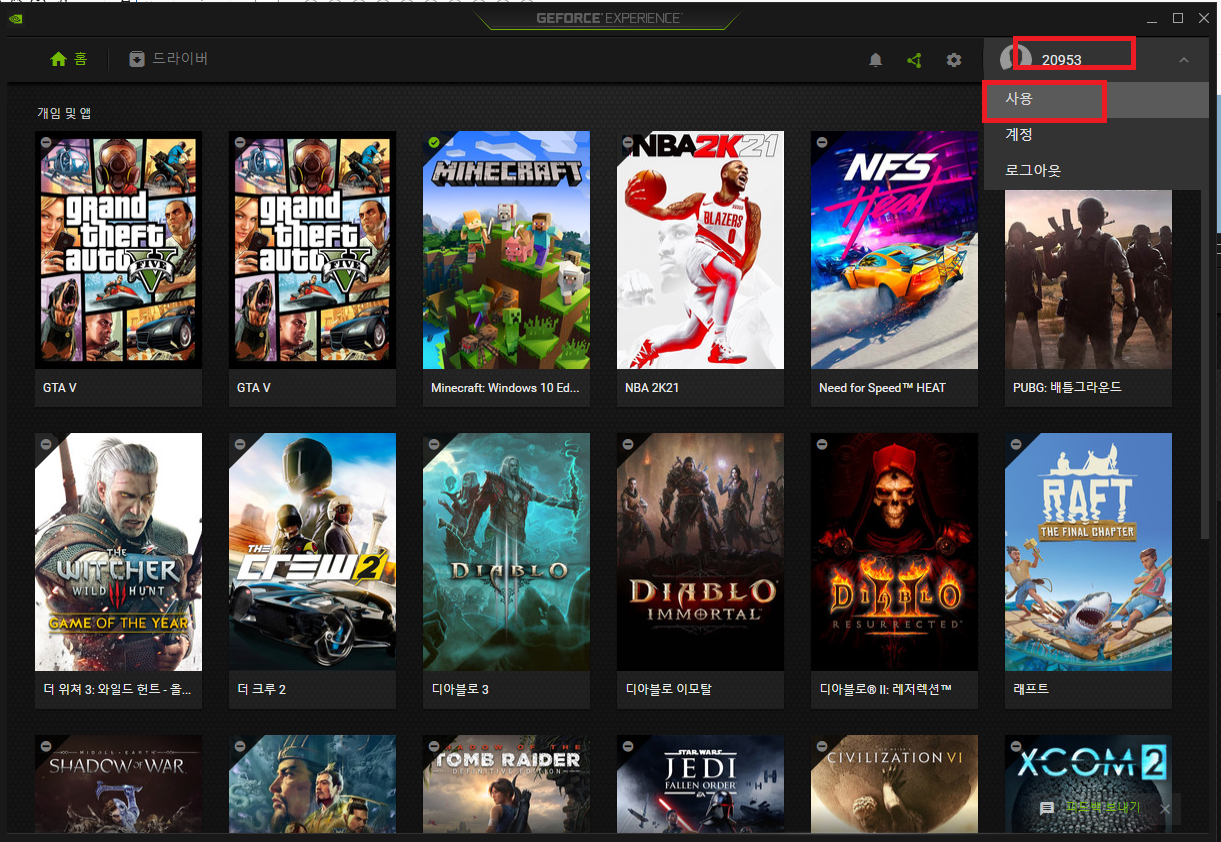The width and height of the screenshot is (1221, 842).
Task: Click the 디아블로® II: 레저렉션 title
Action: (x=885, y=690)
